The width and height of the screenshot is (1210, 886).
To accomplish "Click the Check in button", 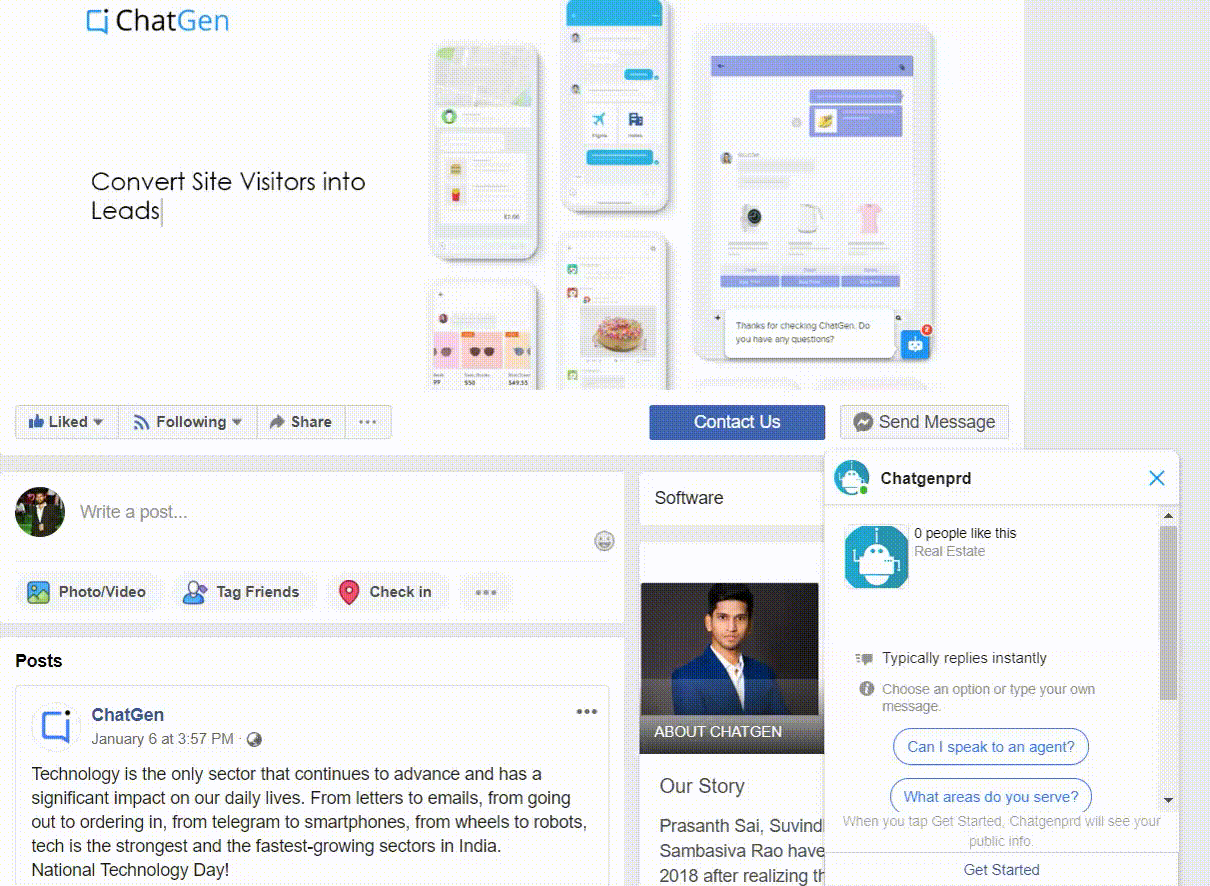I will pyautogui.click(x=387, y=592).
